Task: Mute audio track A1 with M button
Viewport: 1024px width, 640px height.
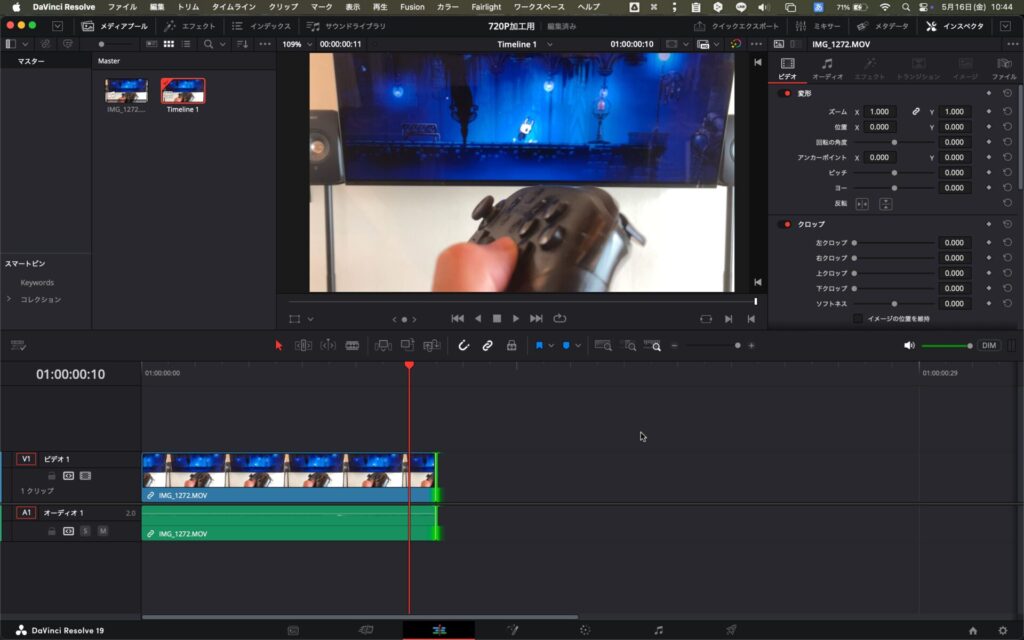Action: (103, 531)
